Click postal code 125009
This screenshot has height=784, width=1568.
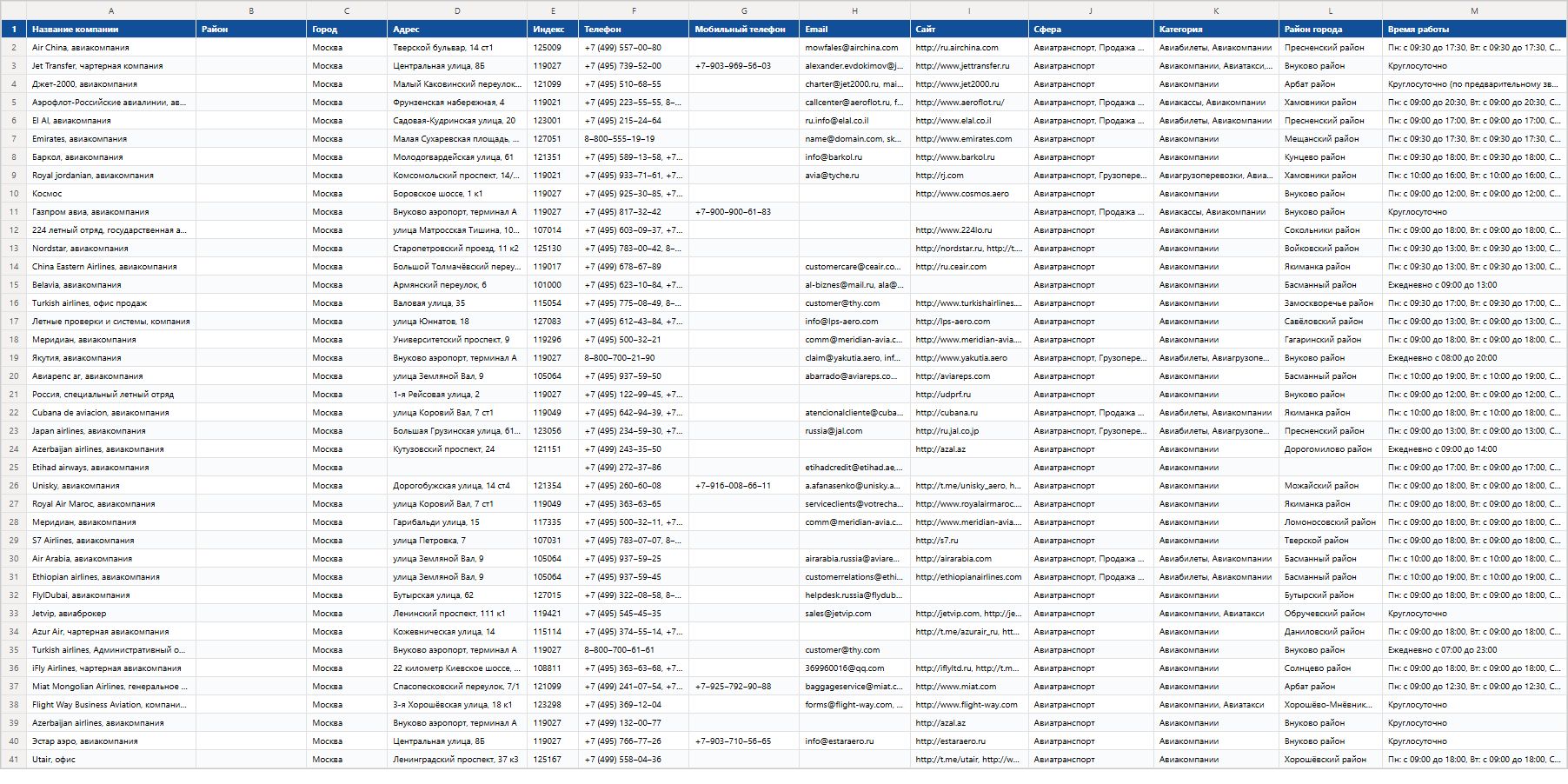click(x=553, y=48)
